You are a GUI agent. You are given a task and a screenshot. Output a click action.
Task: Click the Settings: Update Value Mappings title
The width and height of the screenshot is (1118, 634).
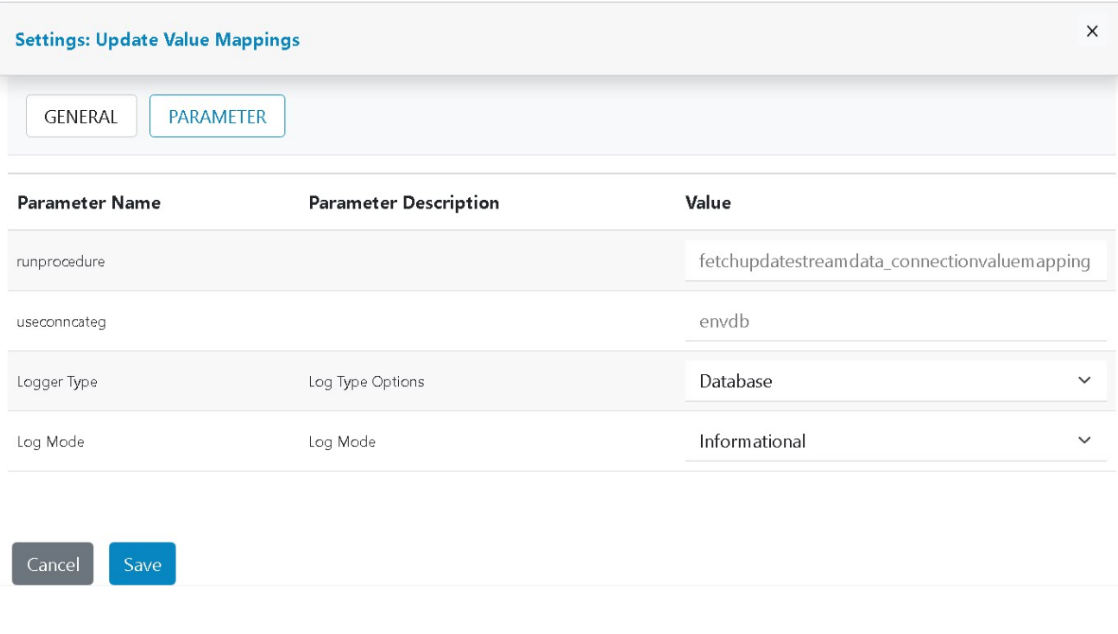point(157,40)
